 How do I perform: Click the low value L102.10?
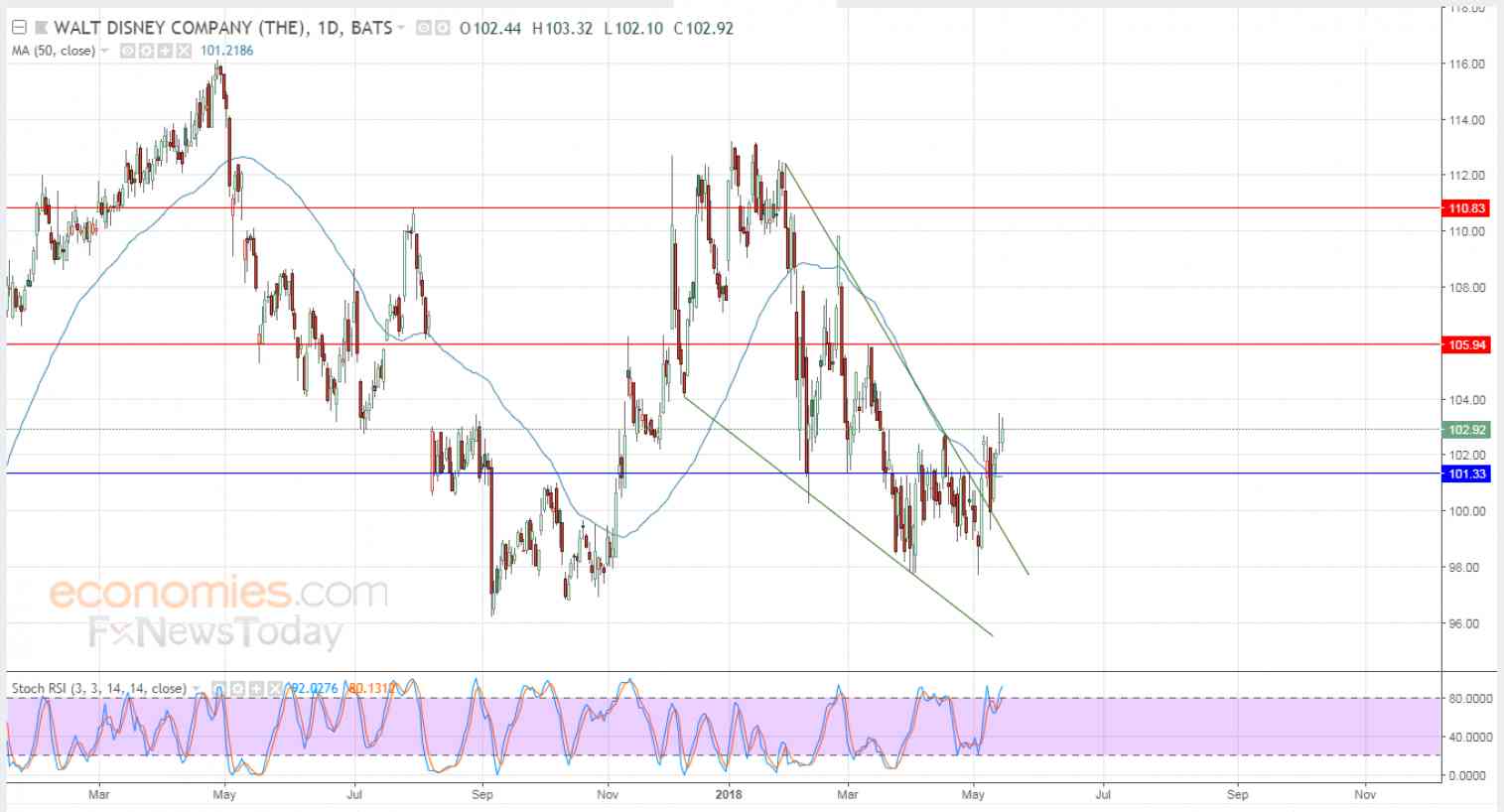click(x=632, y=28)
